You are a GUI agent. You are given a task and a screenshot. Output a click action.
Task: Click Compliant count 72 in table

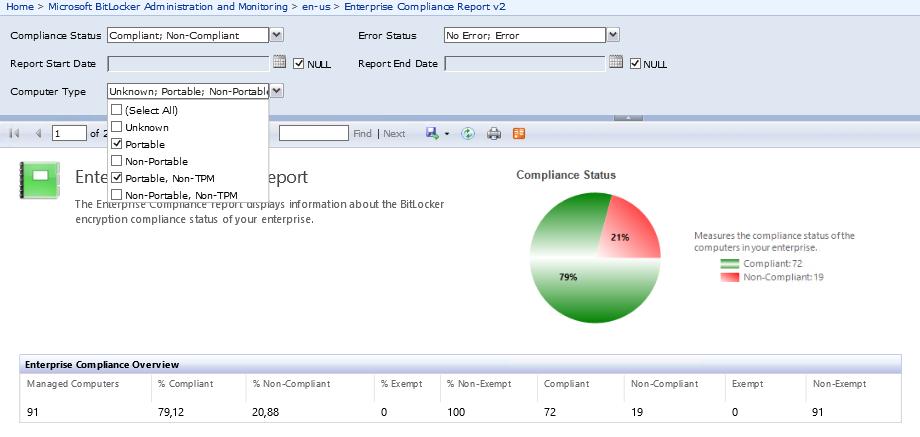click(x=550, y=412)
